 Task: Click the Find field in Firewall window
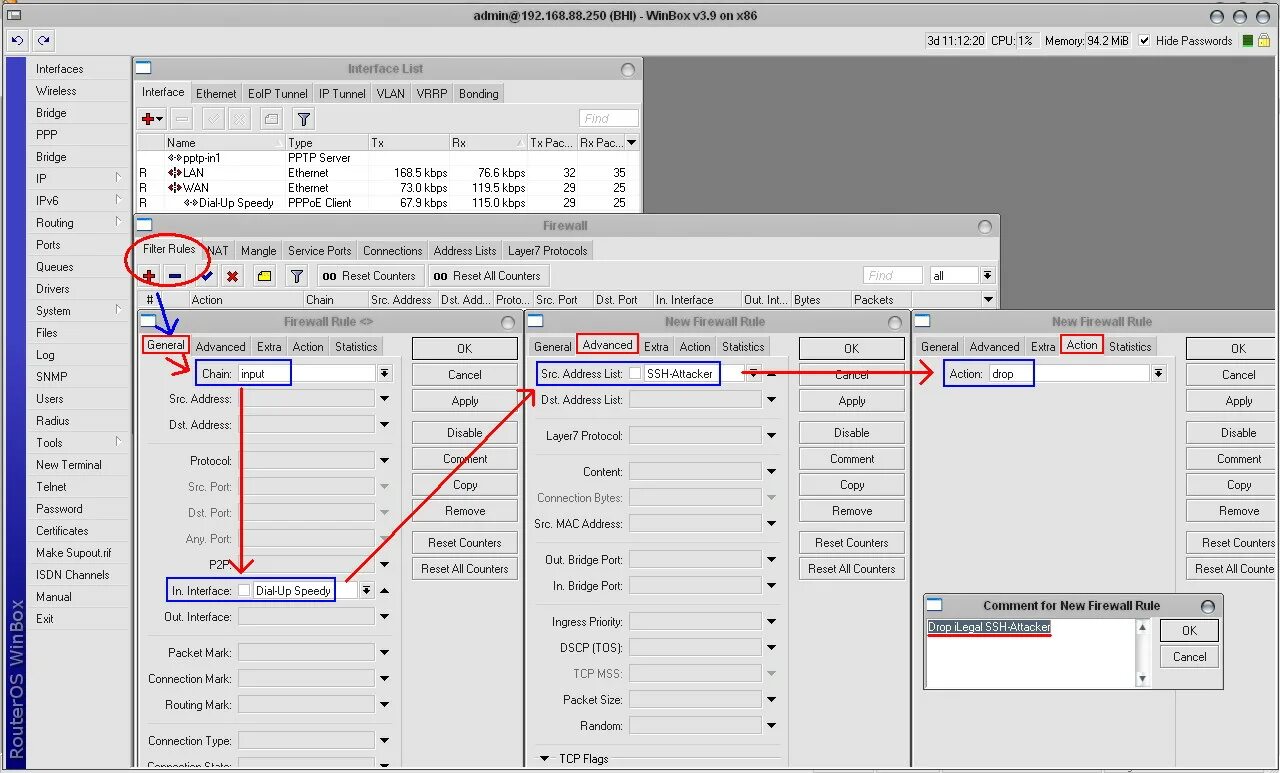pyautogui.click(x=893, y=275)
